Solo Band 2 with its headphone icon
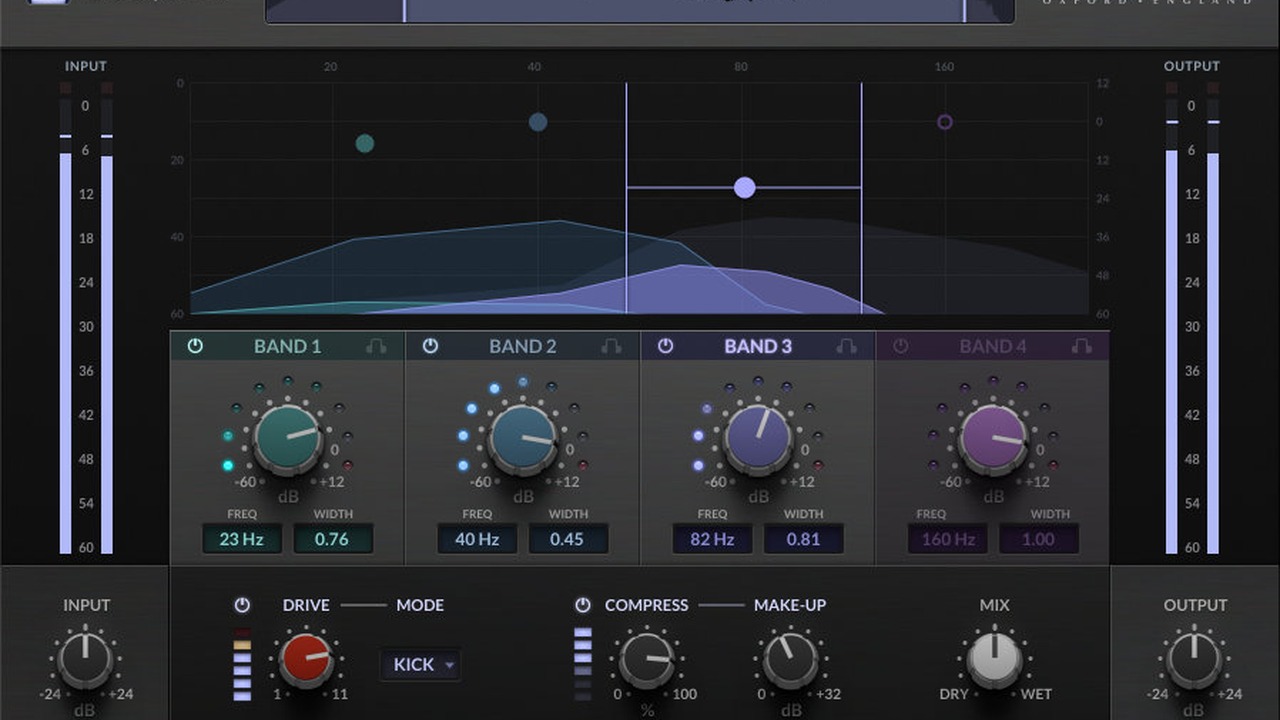 611,346
